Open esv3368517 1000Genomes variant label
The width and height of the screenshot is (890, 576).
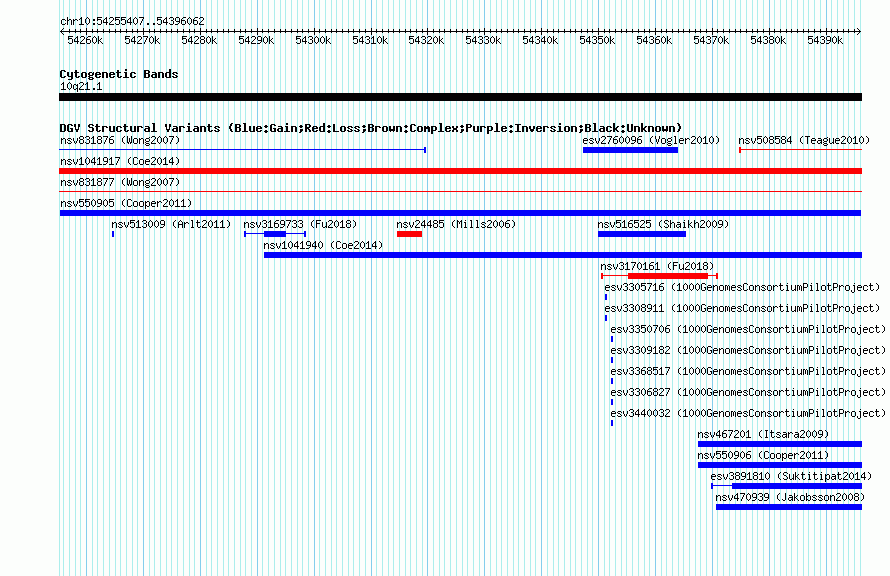tap(748, 371)
